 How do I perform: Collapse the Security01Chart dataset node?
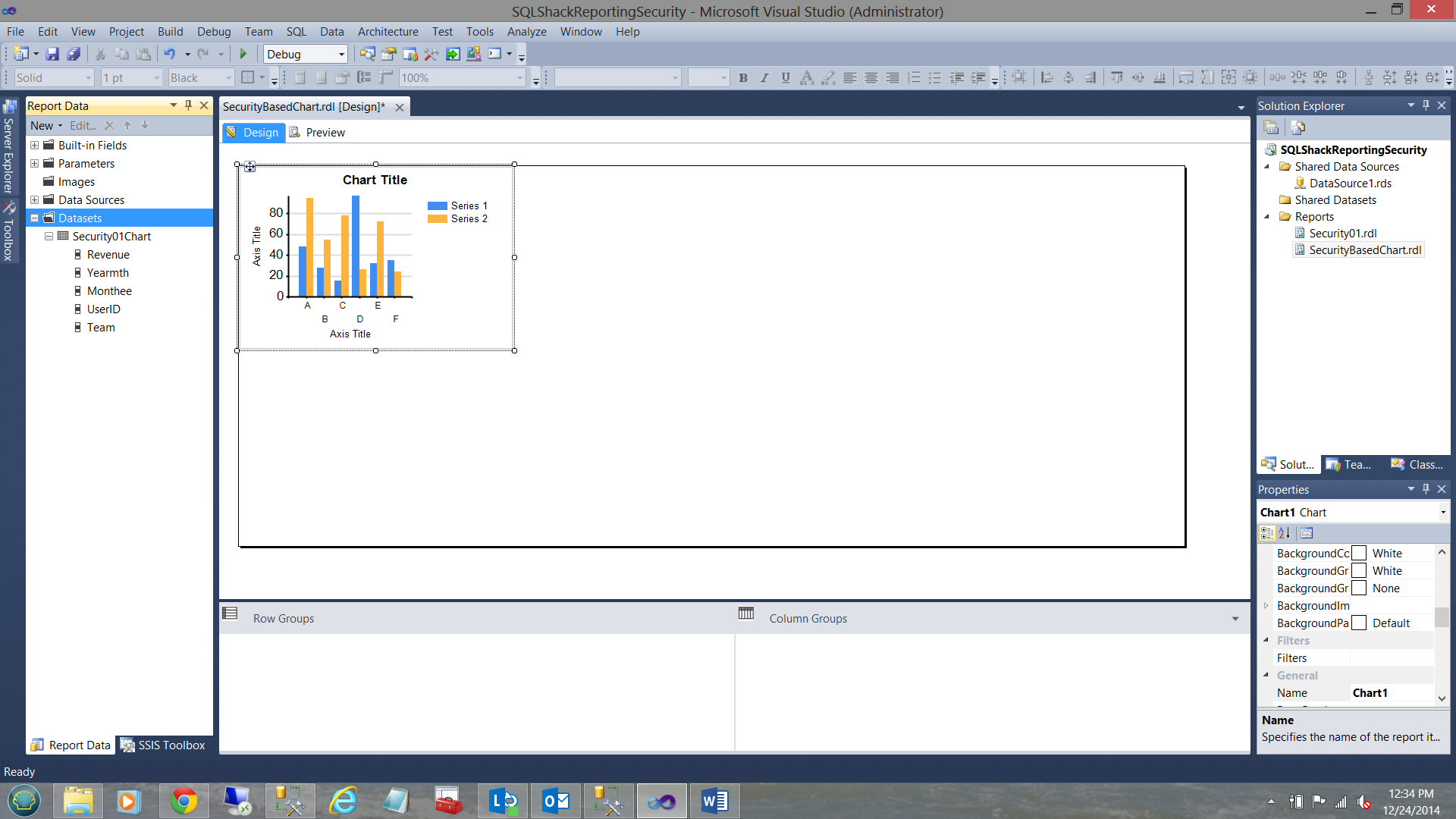pyautogui.click(x=49, y=236)
